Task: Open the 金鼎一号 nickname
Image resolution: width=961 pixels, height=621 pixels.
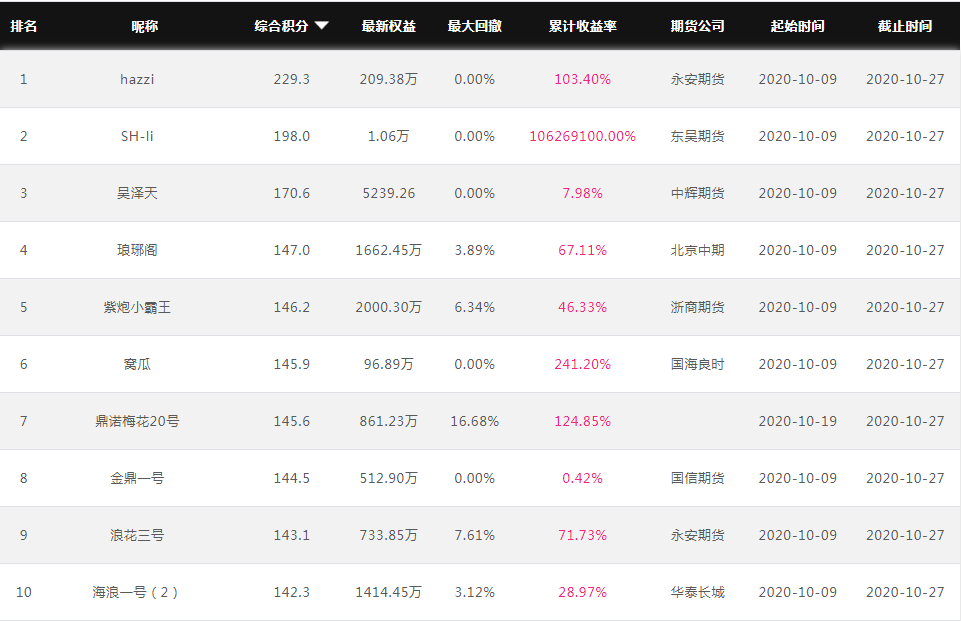Action: (x=137, y=478)
